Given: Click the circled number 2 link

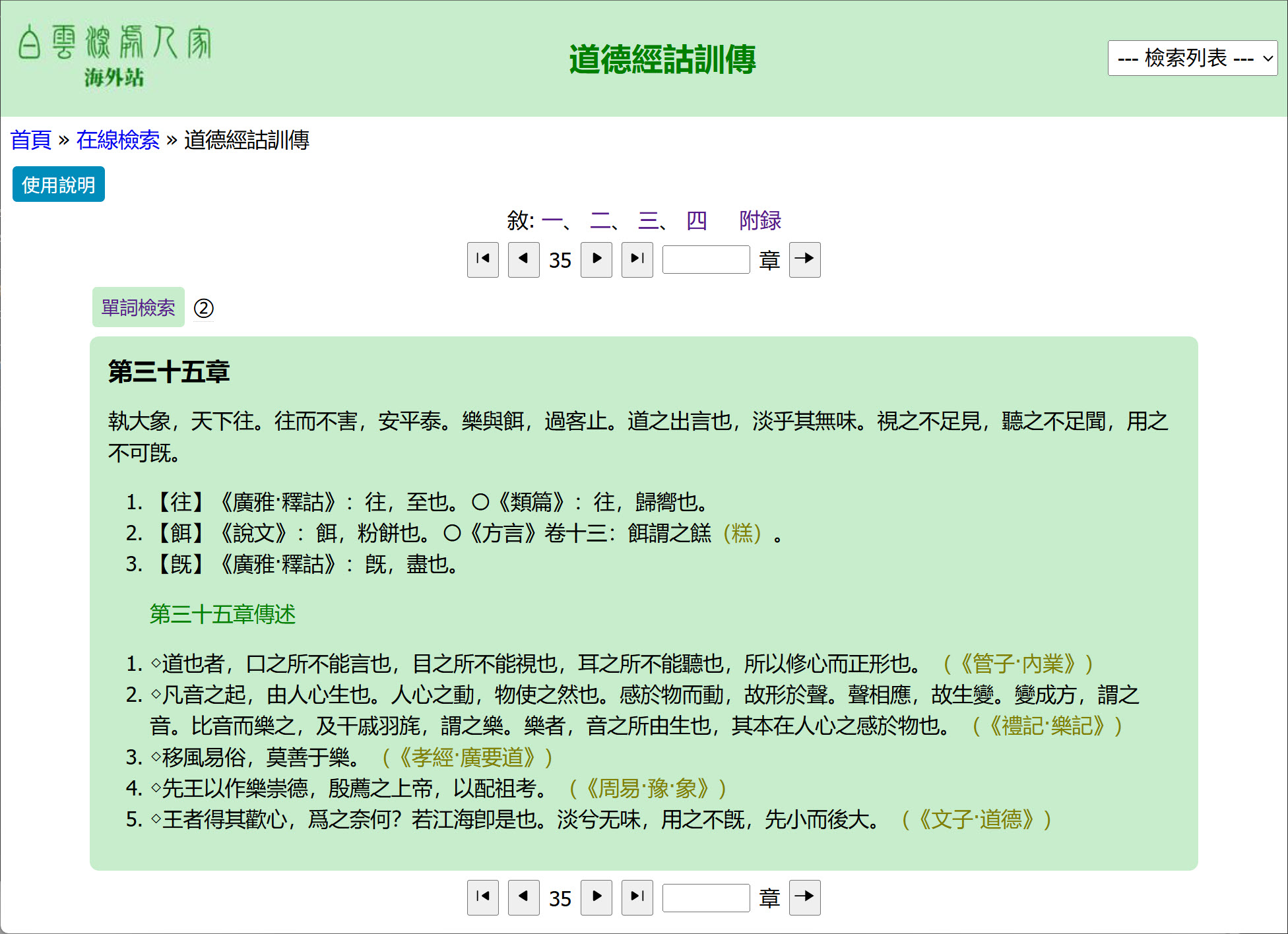Looking at the screenshot, I should (x=203, y=308).
